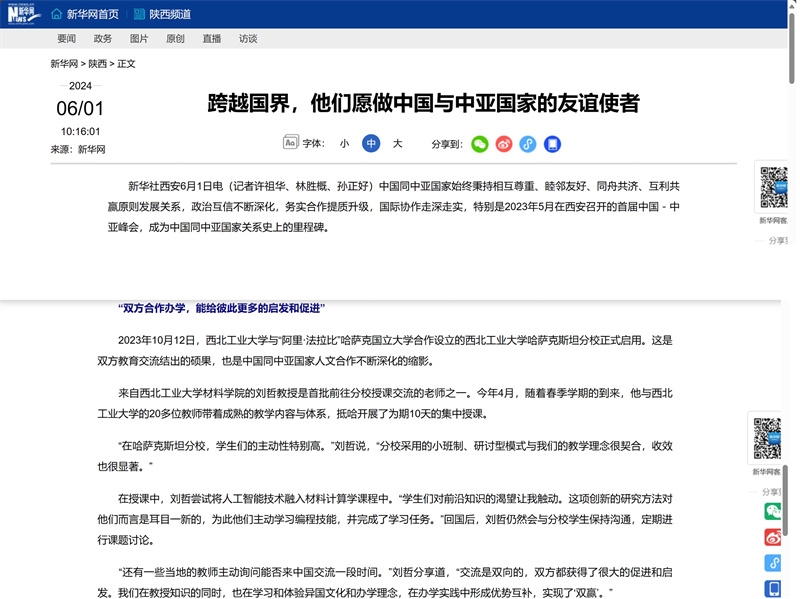The image size is (800, 599).
Task: Go to the 直播 section
Action: coord(211,39)
